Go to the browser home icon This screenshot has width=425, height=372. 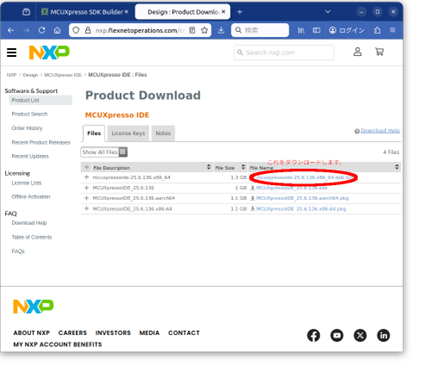(x=57, y=30)
